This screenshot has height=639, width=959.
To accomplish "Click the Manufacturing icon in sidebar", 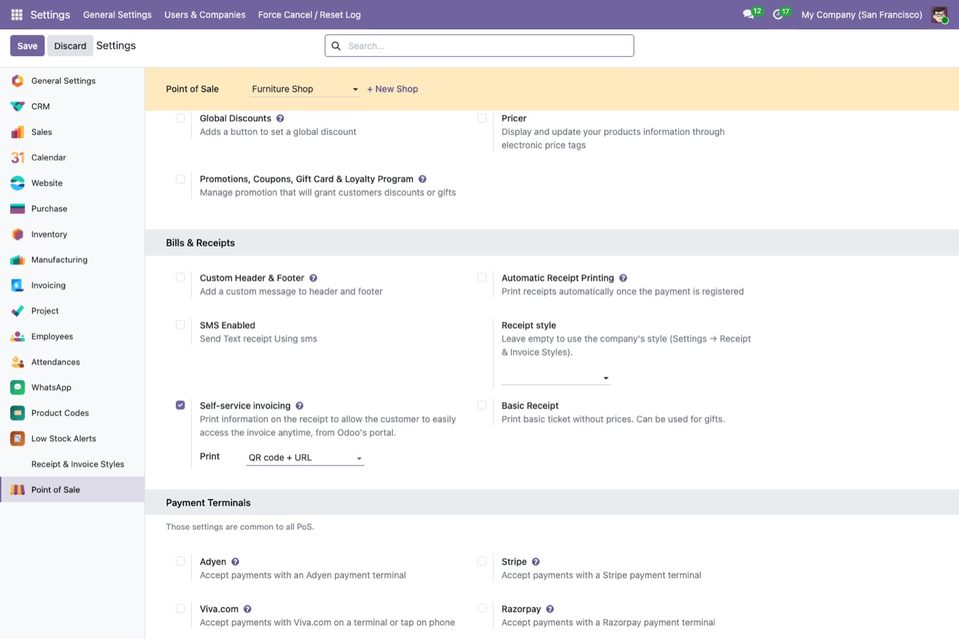I will [x=18, y=260].
